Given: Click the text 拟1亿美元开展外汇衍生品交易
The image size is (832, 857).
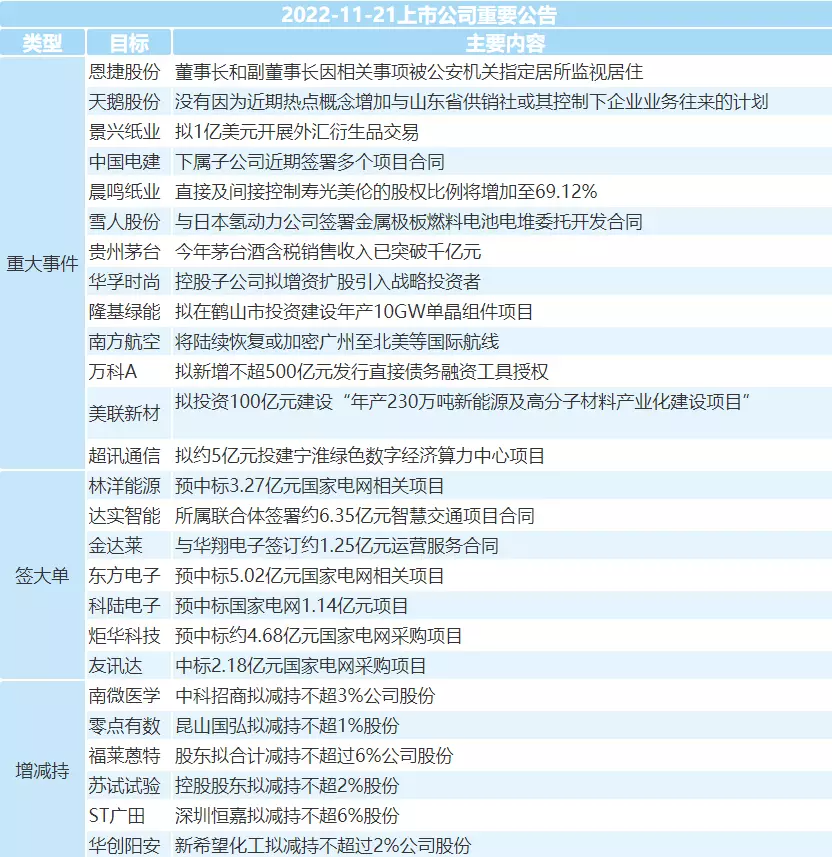Looking at the screenshot, I should (x=297, y=132).
